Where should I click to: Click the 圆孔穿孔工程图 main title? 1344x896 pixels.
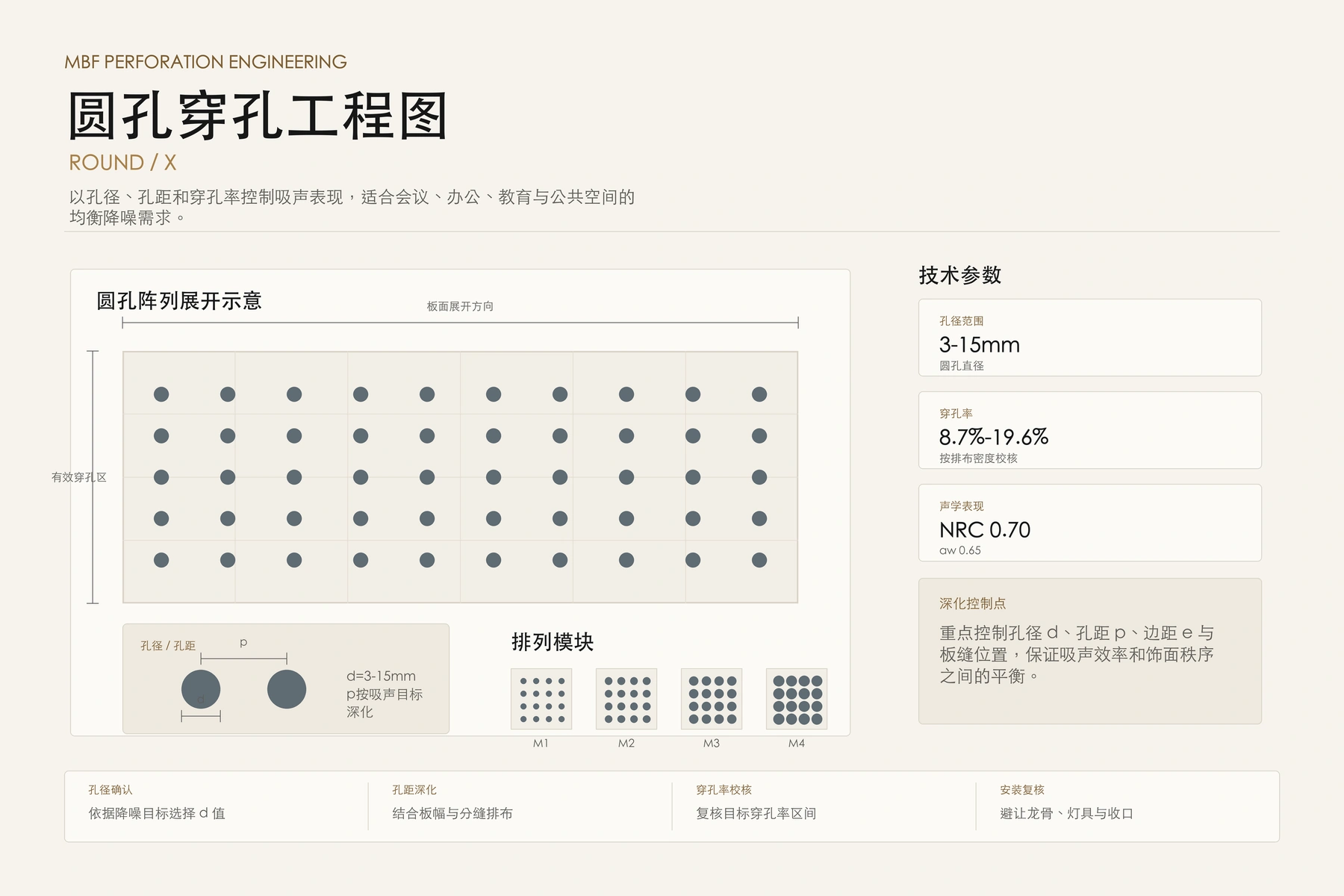point(258,116)
